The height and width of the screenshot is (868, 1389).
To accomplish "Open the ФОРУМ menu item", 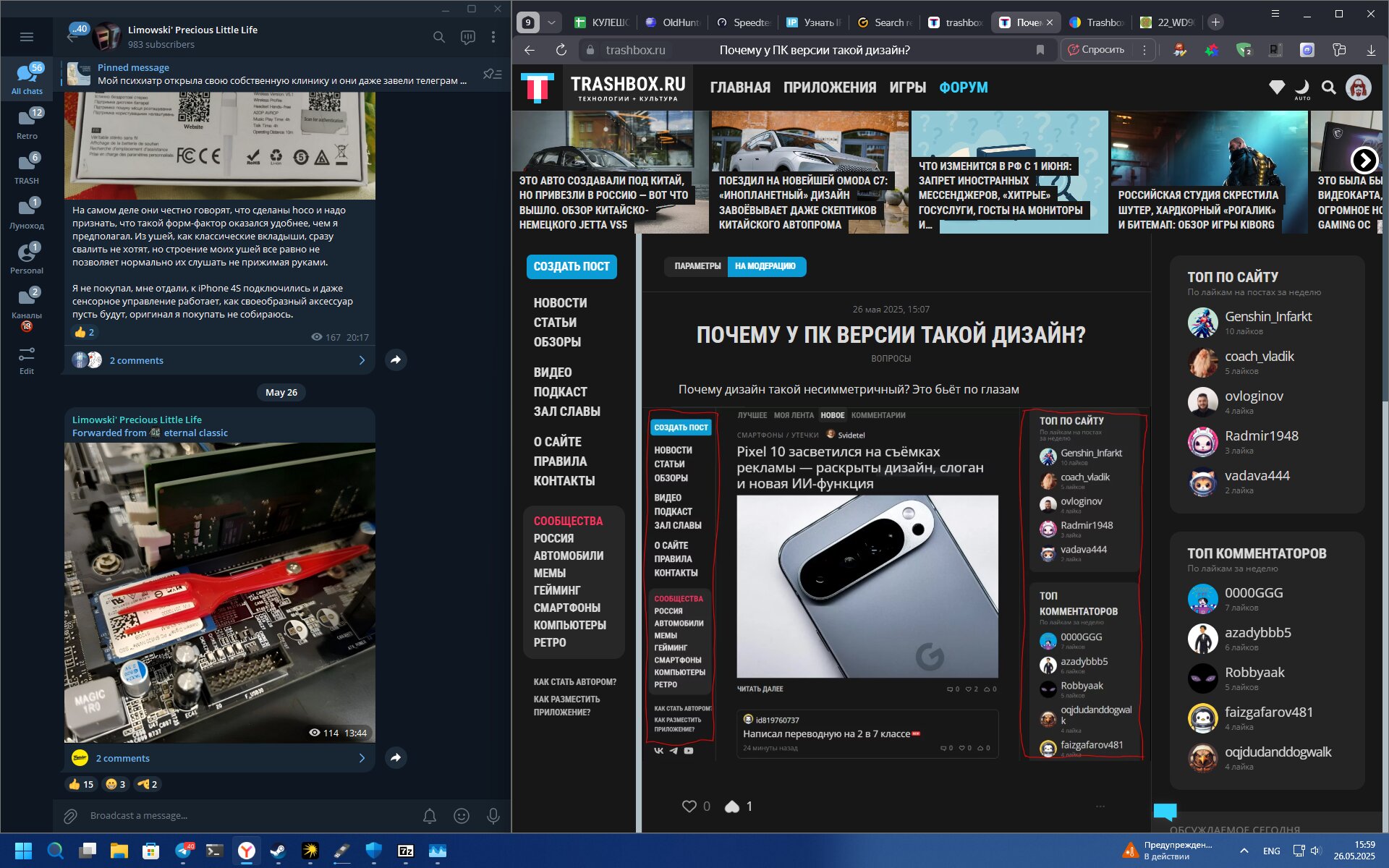I will (963, 88).
